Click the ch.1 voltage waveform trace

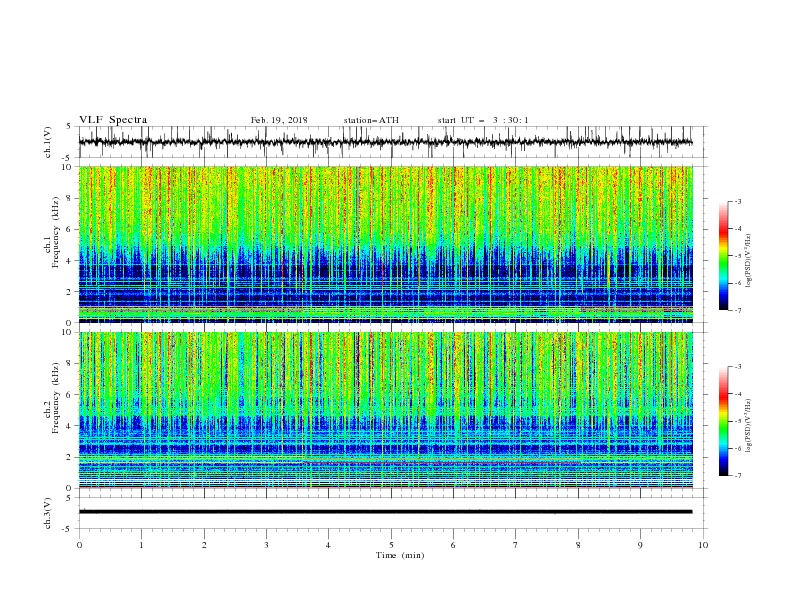(x=385, y=142)
